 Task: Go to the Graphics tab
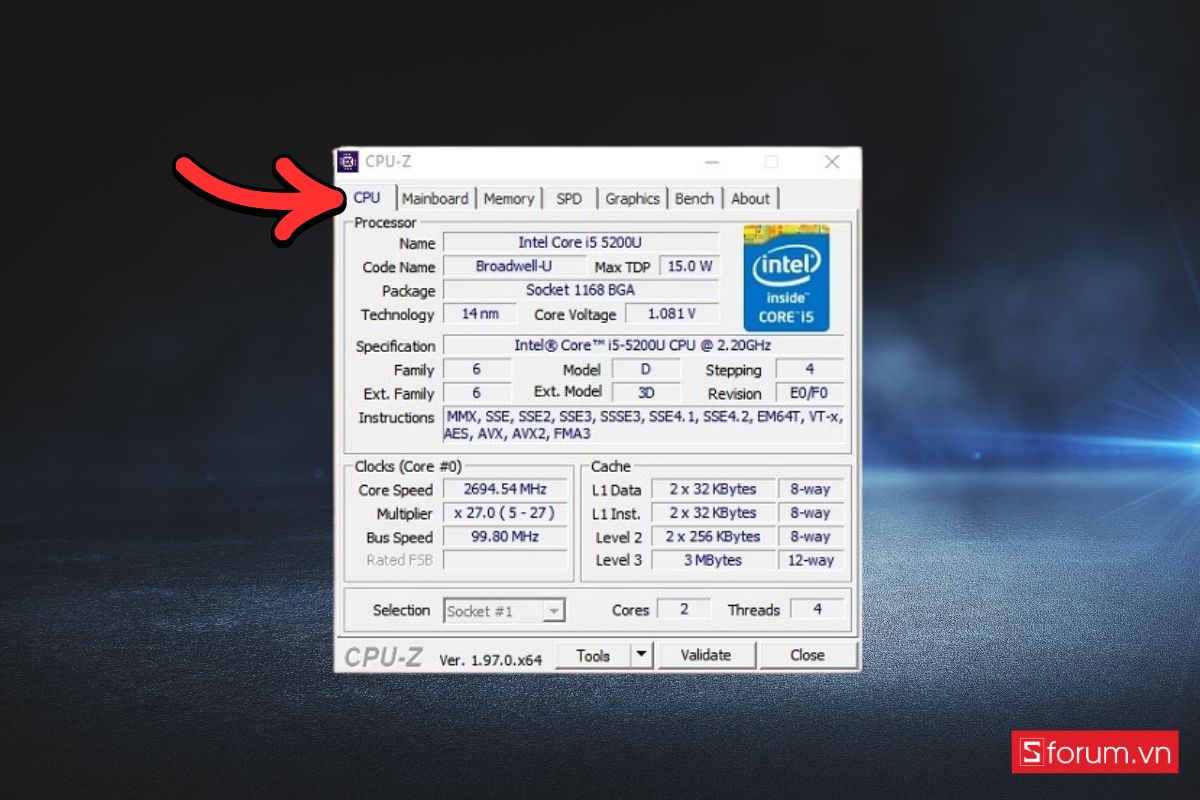pos(632,198)
